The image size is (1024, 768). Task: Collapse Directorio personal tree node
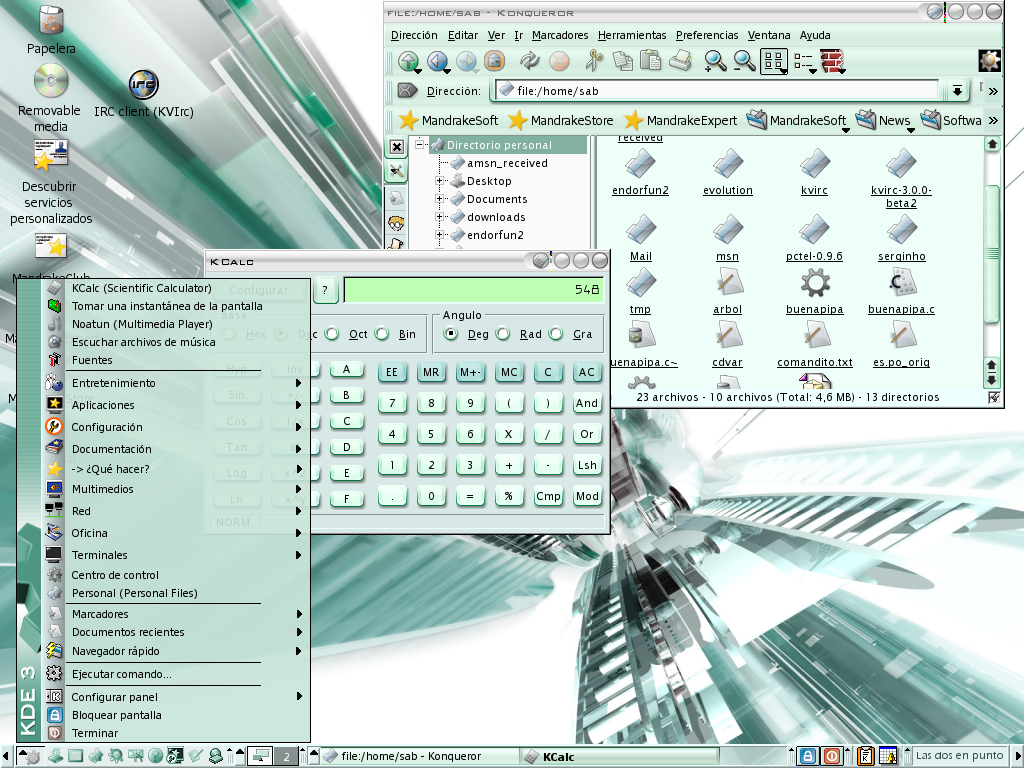(x=419, y=144)
